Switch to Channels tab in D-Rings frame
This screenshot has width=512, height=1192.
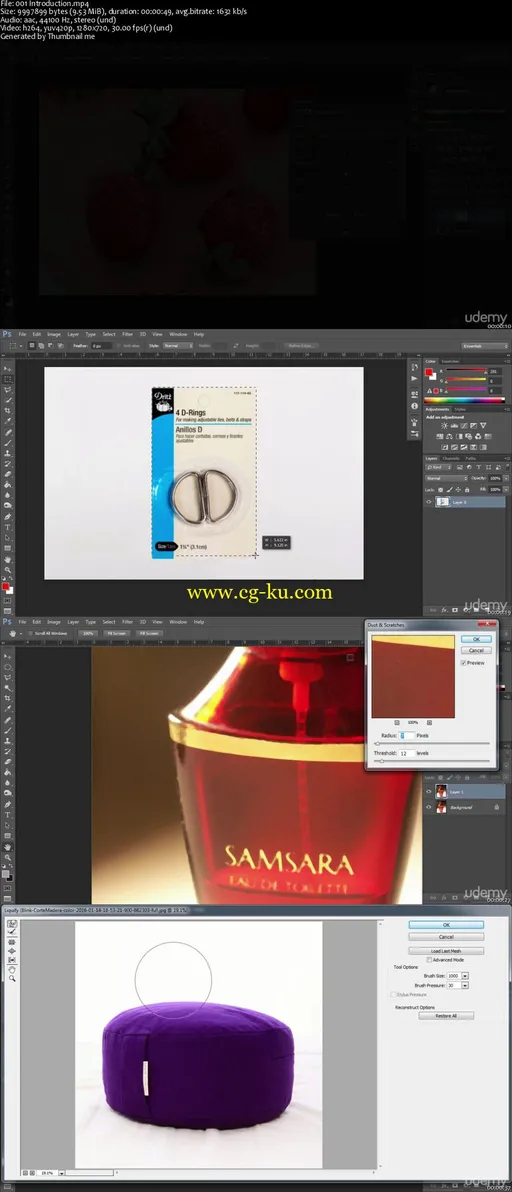451,458
